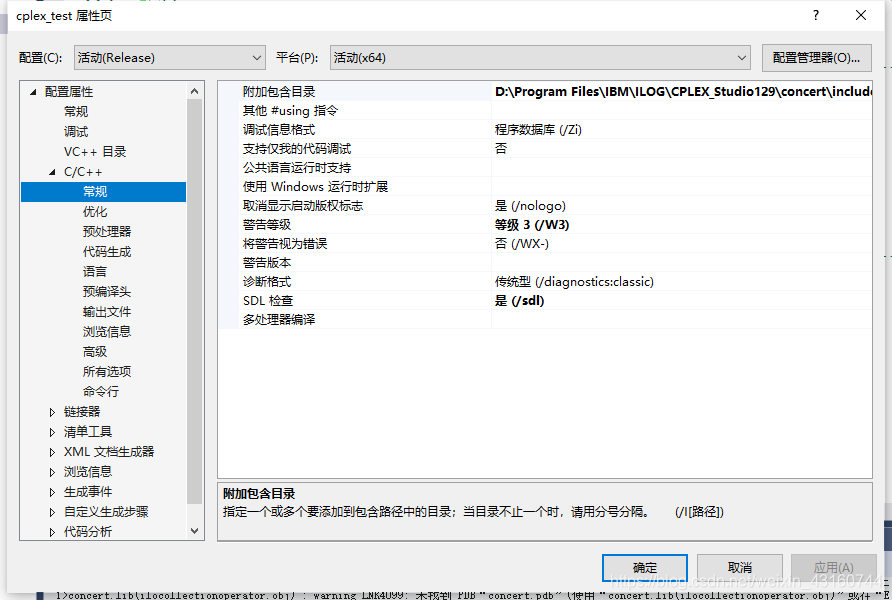Click the tree panel scrollbar down arrow
This screenshot has height=600, width=892.
pos(195,529)
